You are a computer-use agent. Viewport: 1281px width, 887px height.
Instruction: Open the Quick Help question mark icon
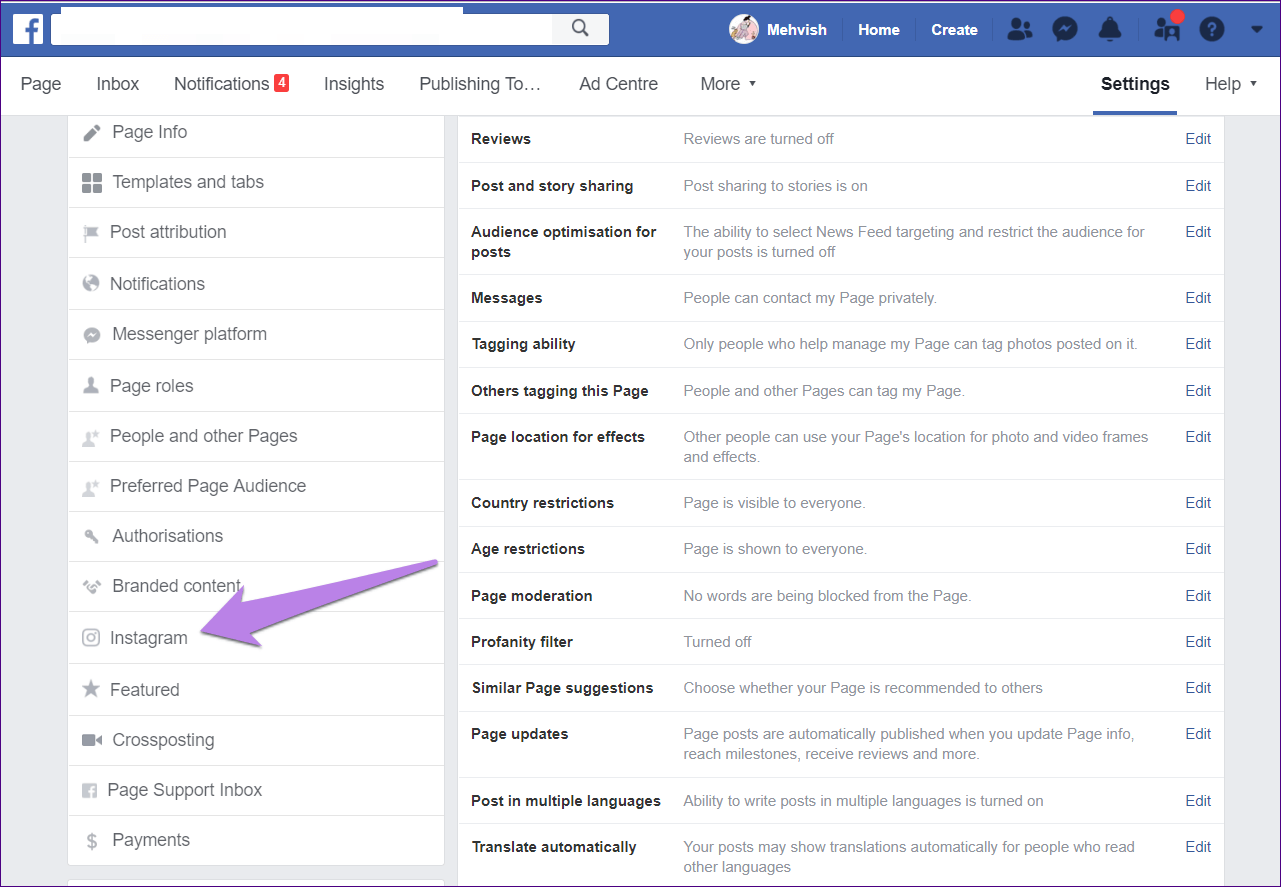pos(1212,30)
